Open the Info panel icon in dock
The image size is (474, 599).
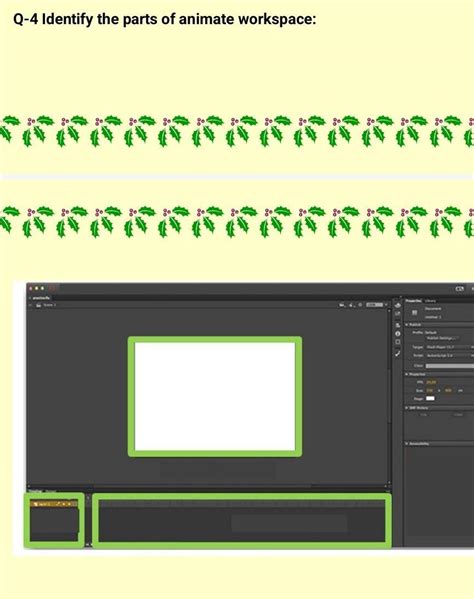pos(398,333)
